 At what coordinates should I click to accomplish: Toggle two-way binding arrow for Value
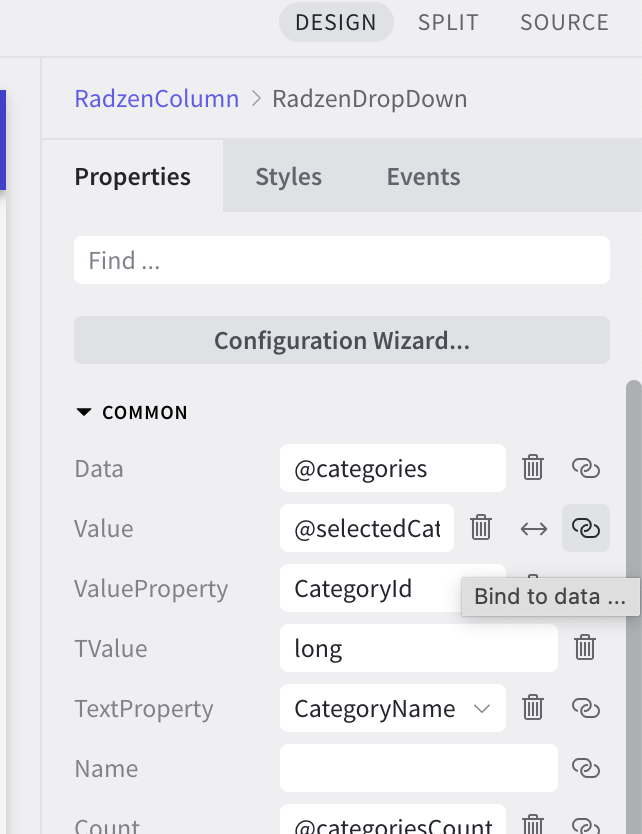coord(534,528)
